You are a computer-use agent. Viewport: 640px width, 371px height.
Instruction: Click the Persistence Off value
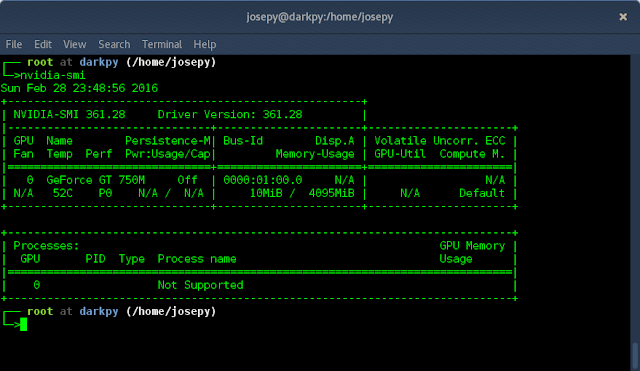(x=187, y=180)
